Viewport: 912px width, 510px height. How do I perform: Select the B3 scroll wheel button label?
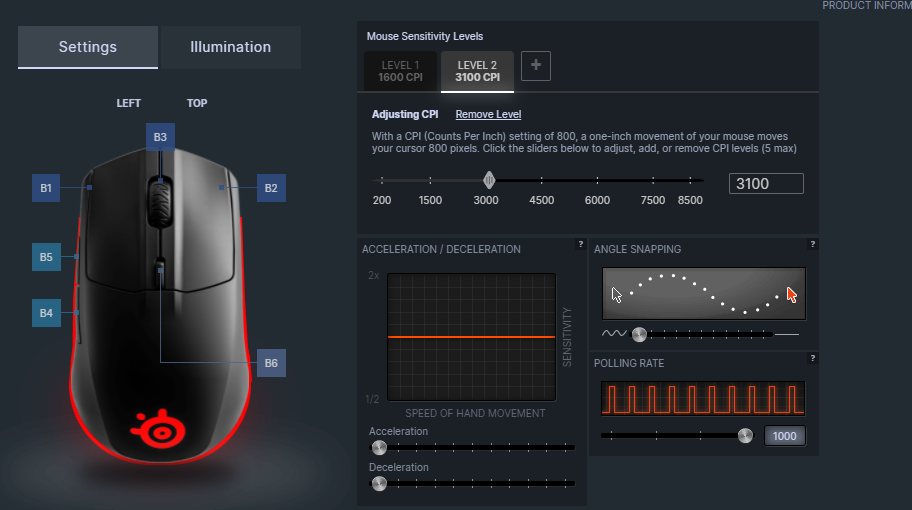(x=160, y=137)
